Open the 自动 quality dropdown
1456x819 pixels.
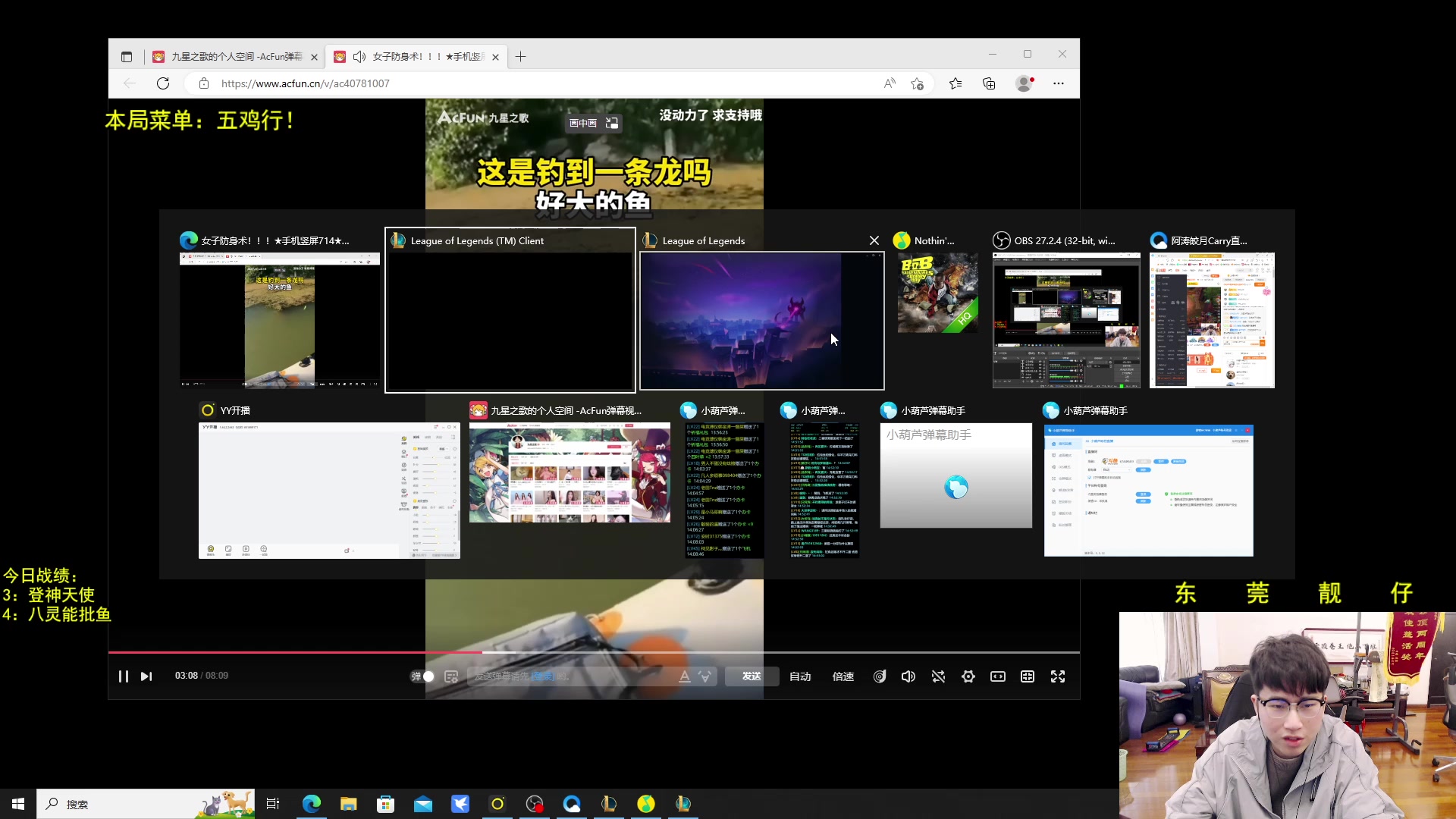(x=800, y=676)
